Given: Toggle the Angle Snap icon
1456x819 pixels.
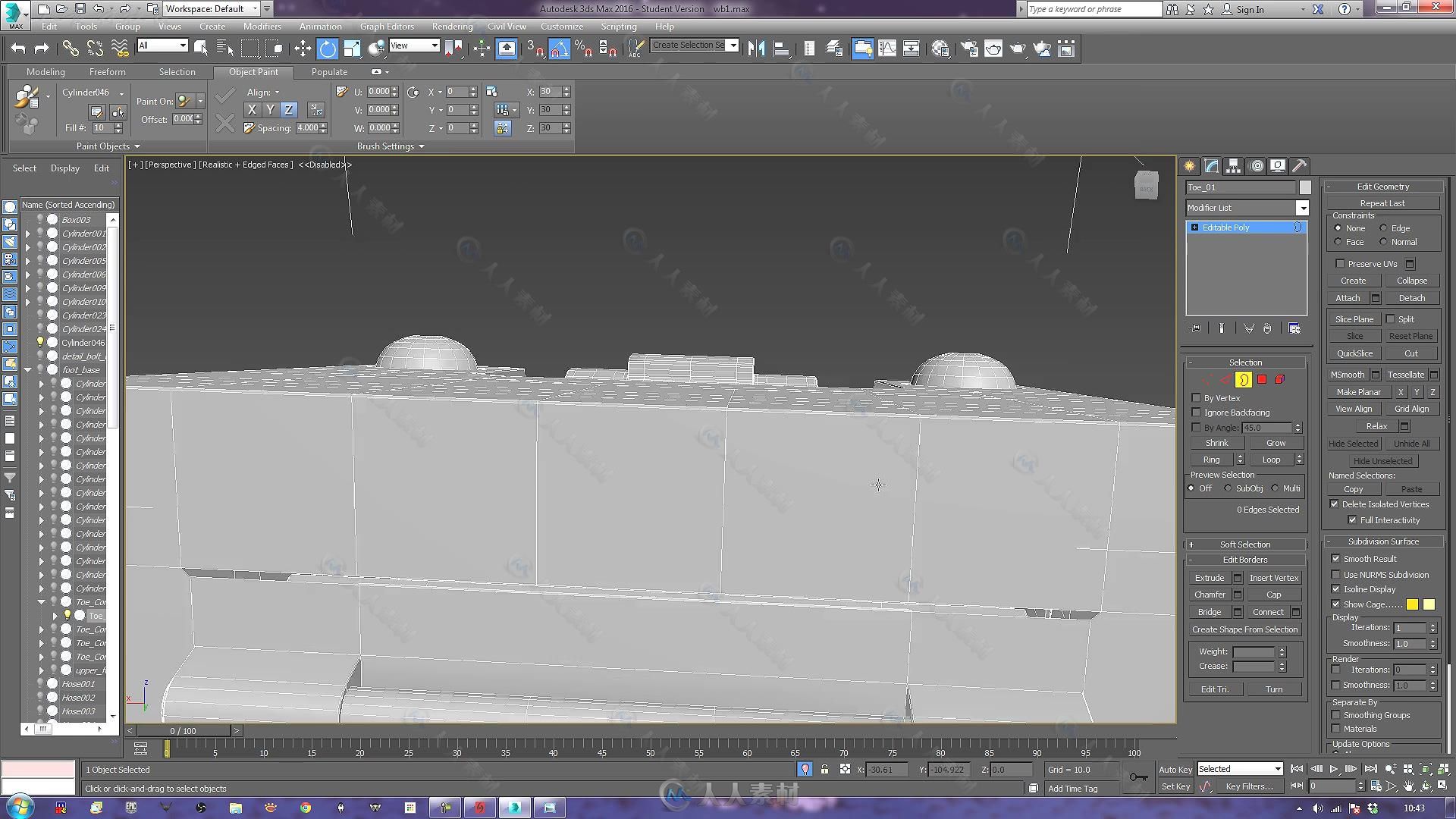Looking at the screenshot, I should [559, 49].
